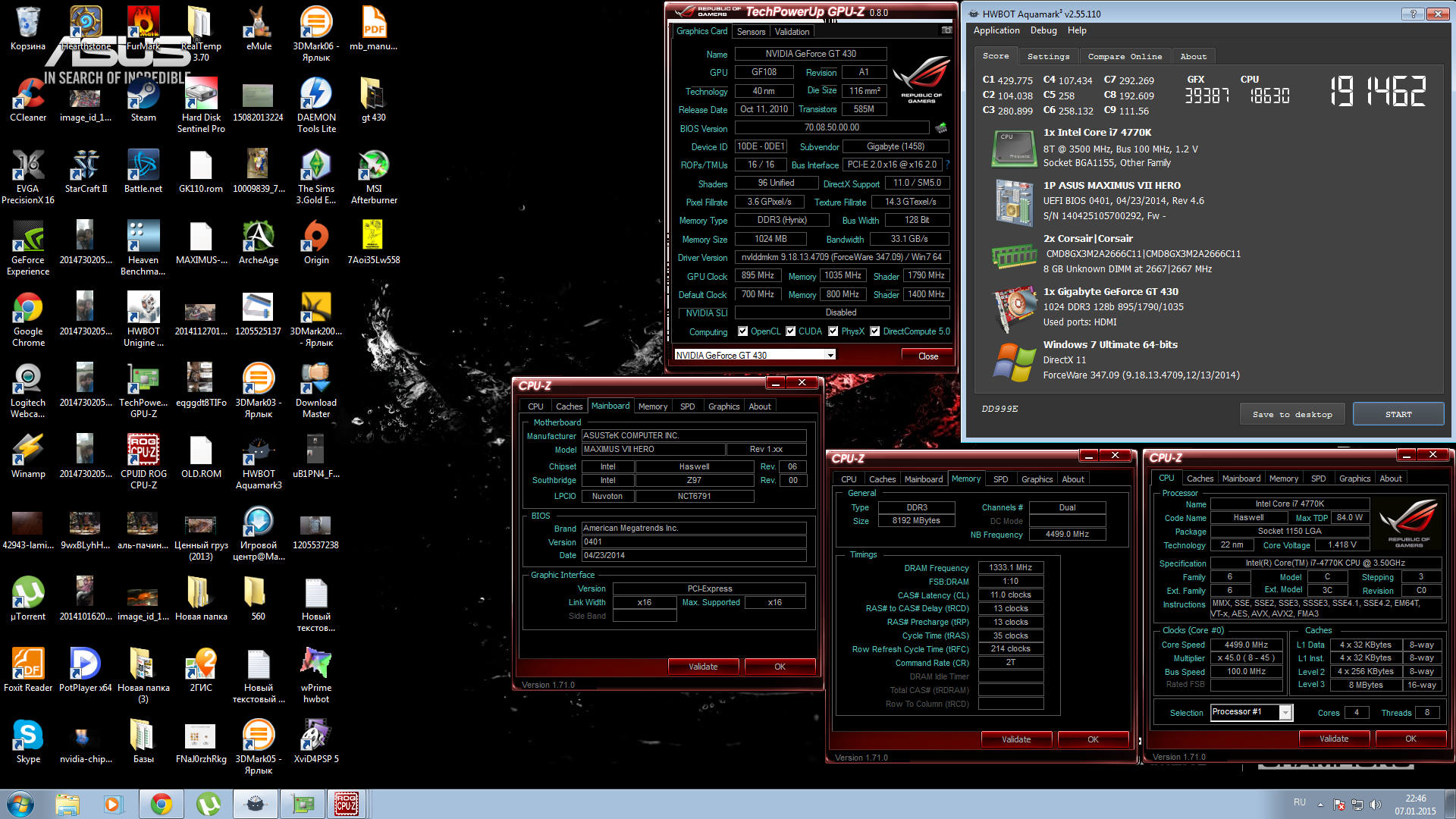Click the Close button in GPU-Z

coord(927,356)
